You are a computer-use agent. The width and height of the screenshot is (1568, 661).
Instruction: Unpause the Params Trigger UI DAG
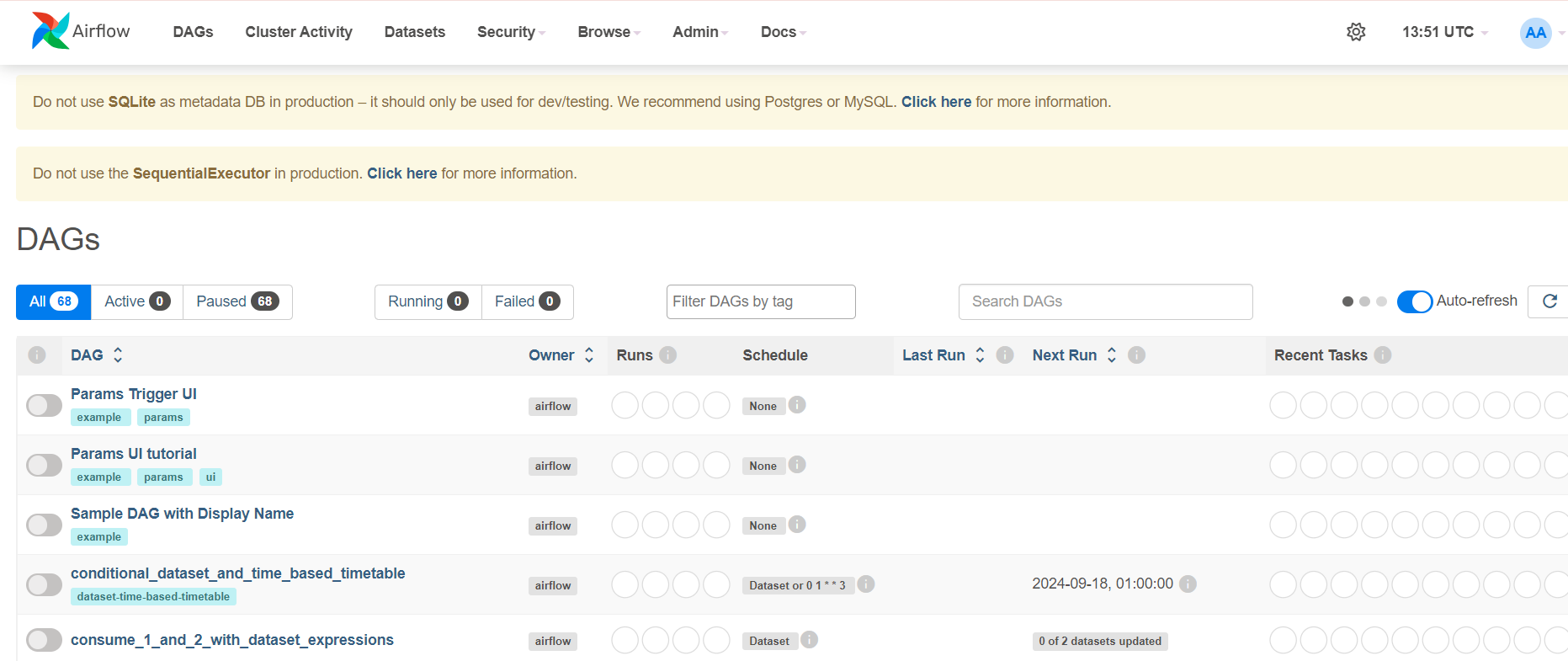click(44, 406)
